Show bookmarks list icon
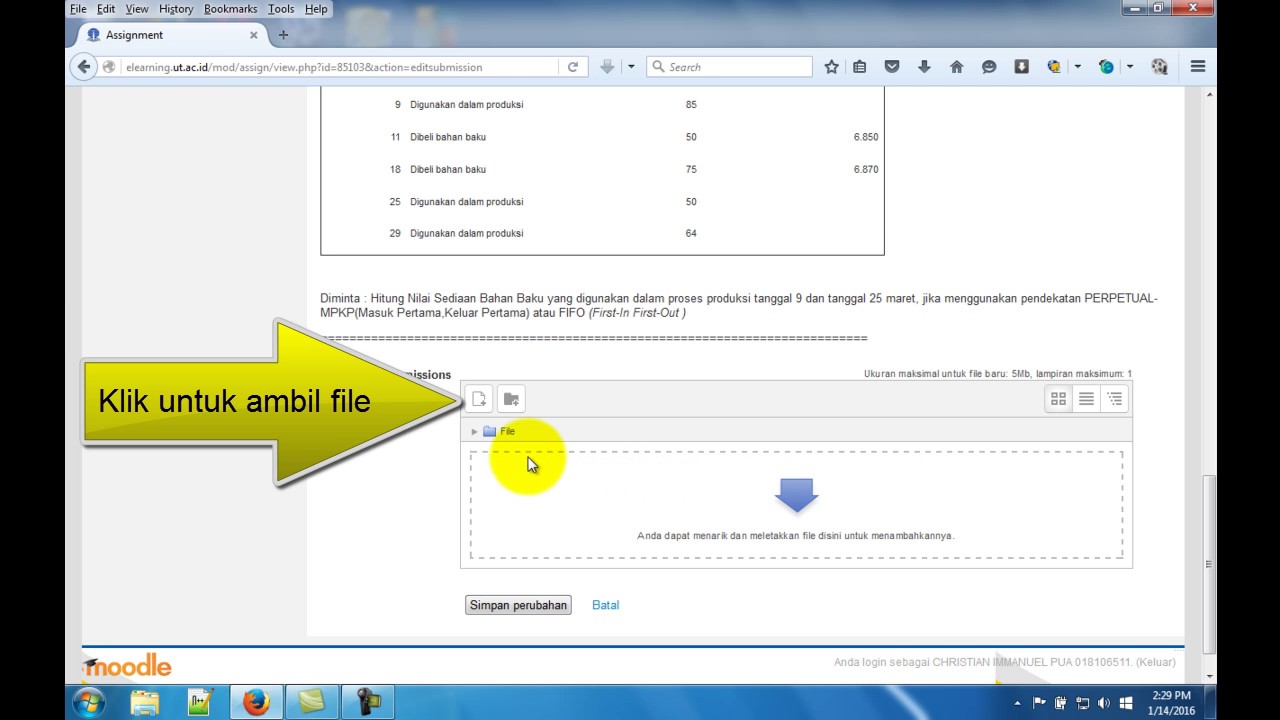Screen dimensions: 1280x720 860,67
